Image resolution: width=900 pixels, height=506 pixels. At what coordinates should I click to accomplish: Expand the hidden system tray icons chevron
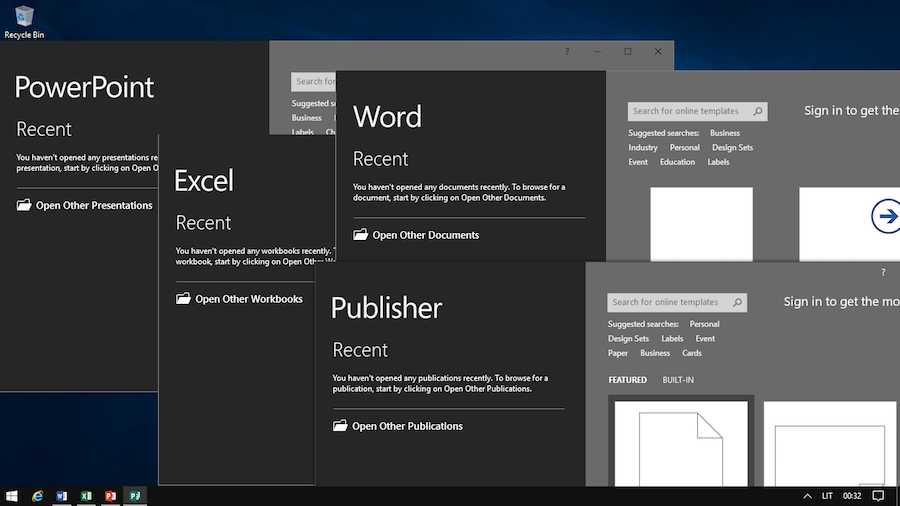pyautogui.click(x=807, y=496)
